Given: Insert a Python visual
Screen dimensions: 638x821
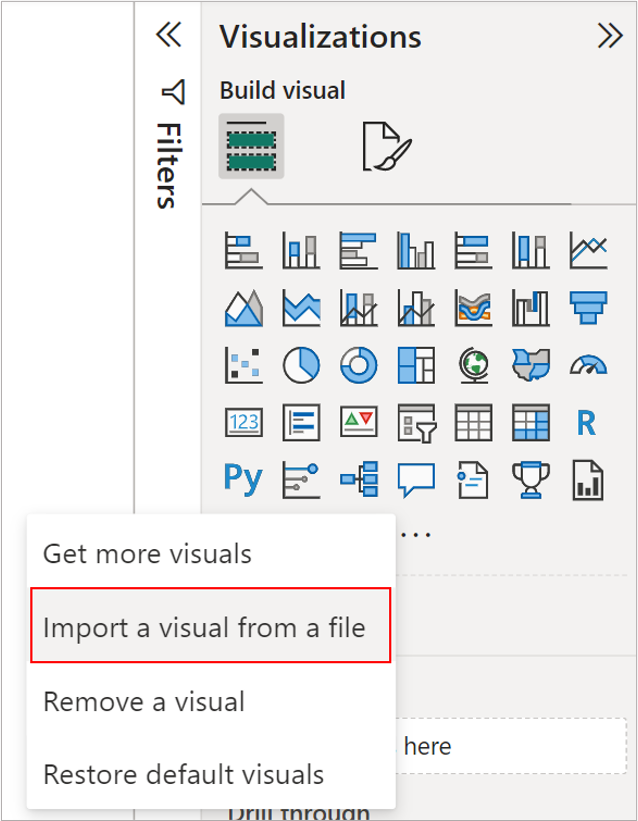Looking at the screenshot, I should tap(243, 479).
